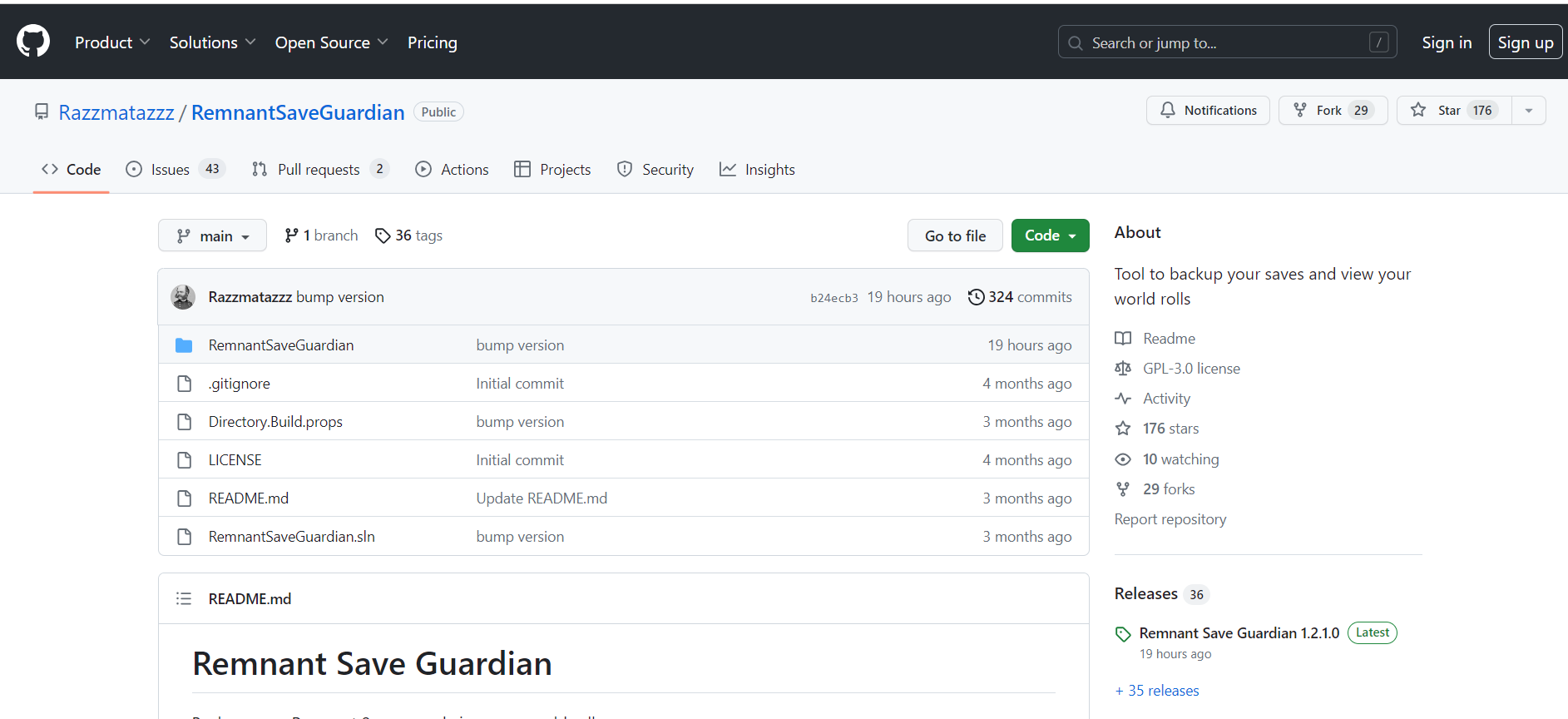The height and width of the screenshot is (719, 1568).
Task: Open the green Code dropdown button
Action: click(x=1051, y=236)
